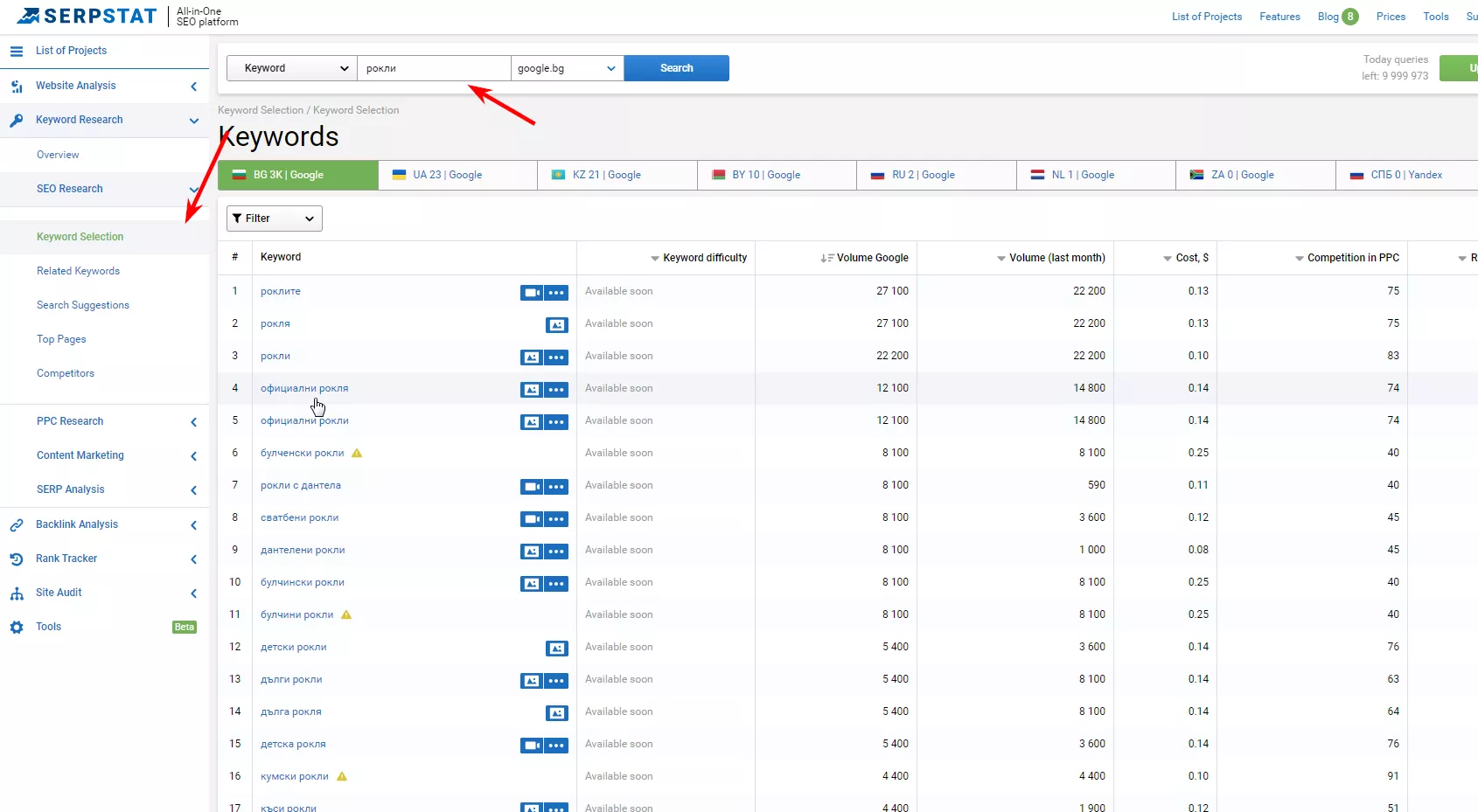This screenshot has width=1478, height=812.
Task: Open List of Projects in the header
Action: pos(1207,17)
